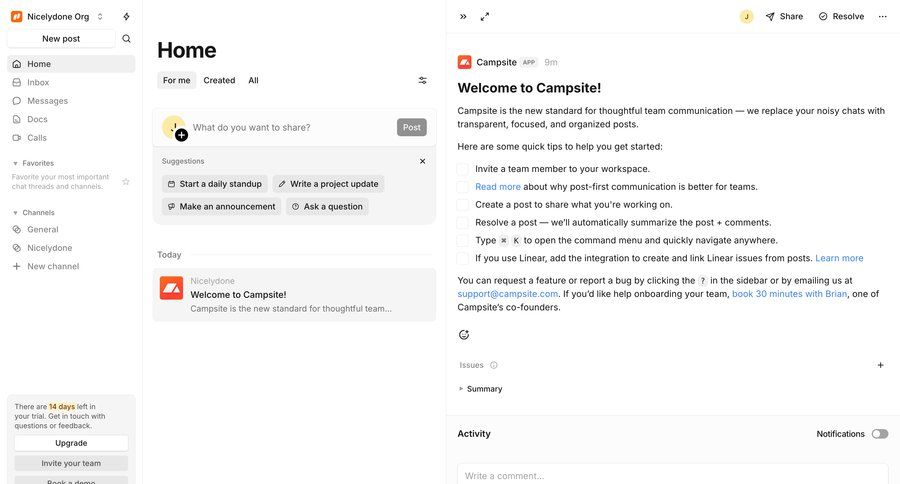Check the Linear integration checkbox

(x=462, y=258)
